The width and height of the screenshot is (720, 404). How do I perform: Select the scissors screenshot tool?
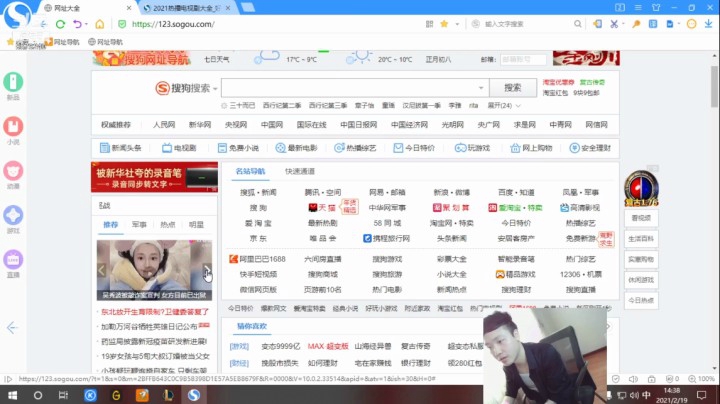(x=614, y=24)
